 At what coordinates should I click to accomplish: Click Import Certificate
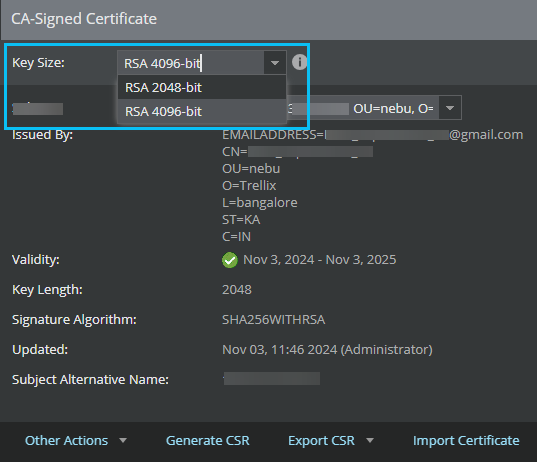(466, 440)
